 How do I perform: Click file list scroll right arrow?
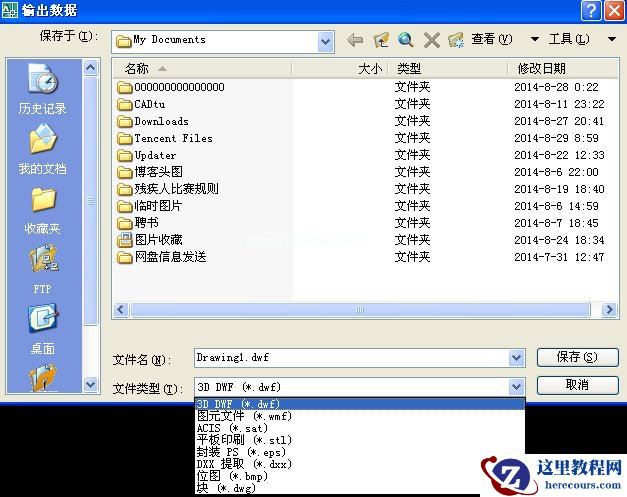609,309
